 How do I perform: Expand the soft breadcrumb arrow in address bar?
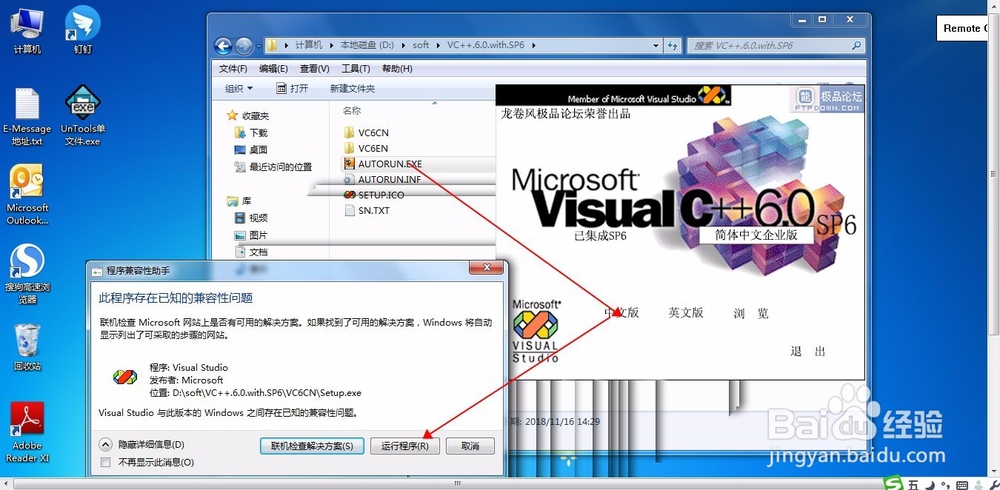[x=437, y=45]
